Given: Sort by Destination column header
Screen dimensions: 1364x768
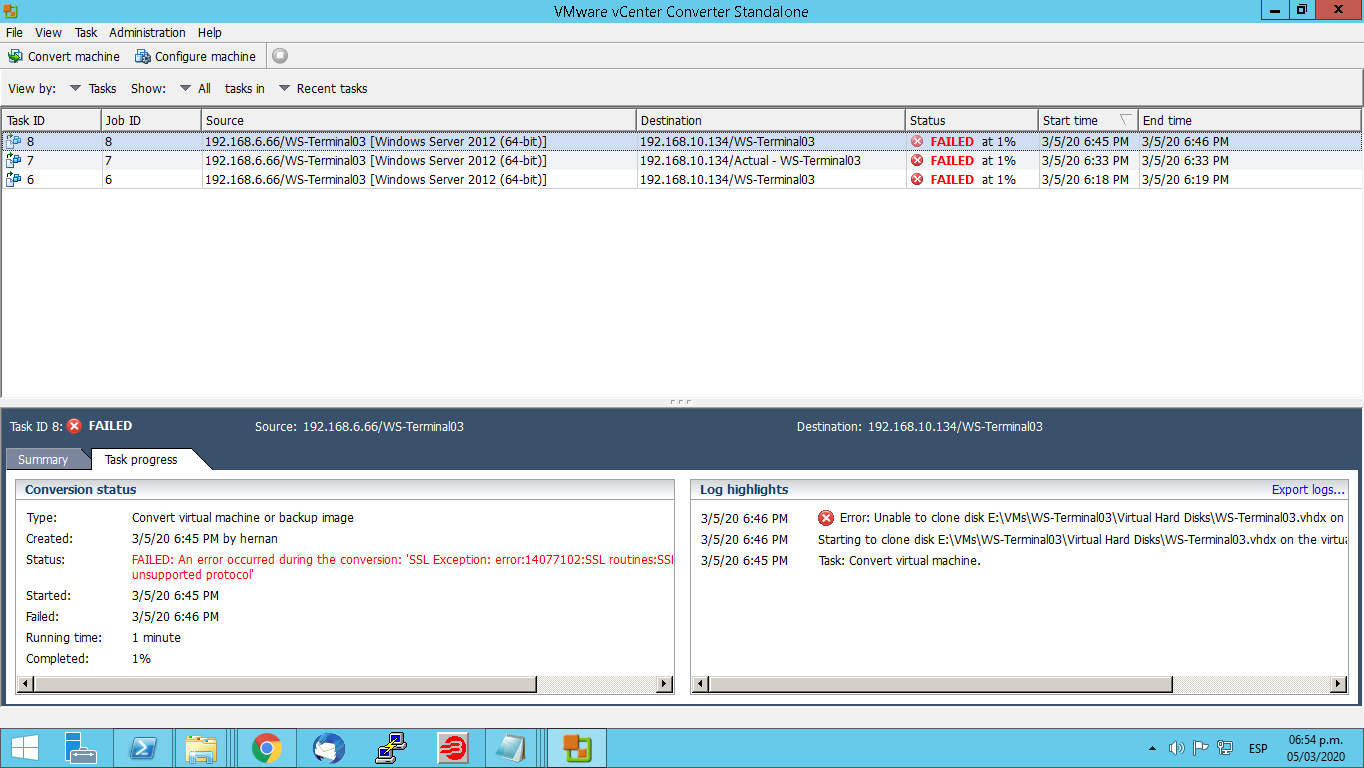Looking at the screenshot, I should 771,120.
